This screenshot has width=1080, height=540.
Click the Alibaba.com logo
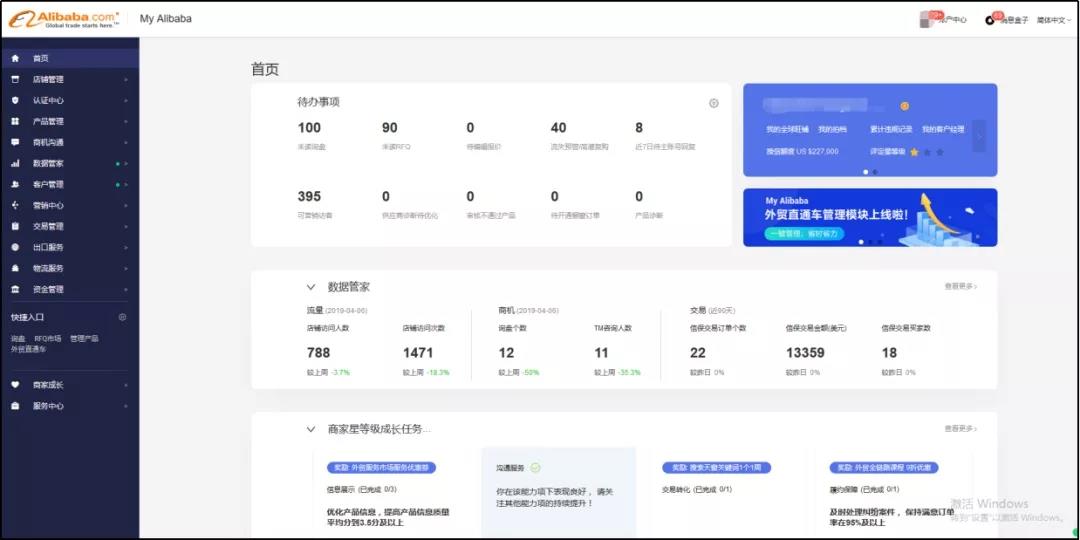64,19
